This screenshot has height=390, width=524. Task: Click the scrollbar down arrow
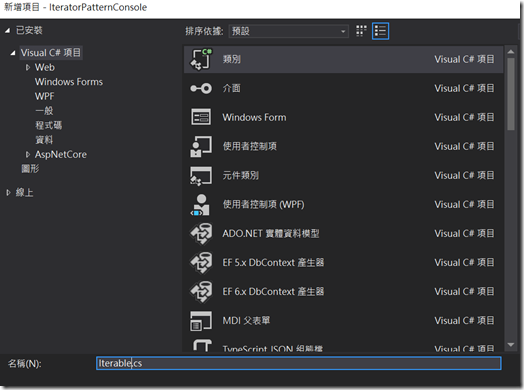(x=511, y=345)
